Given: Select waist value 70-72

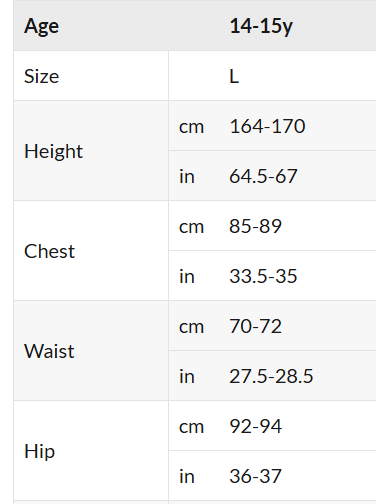Looking at the screenshot, I should pyautogui.click(x=255, y=326).
